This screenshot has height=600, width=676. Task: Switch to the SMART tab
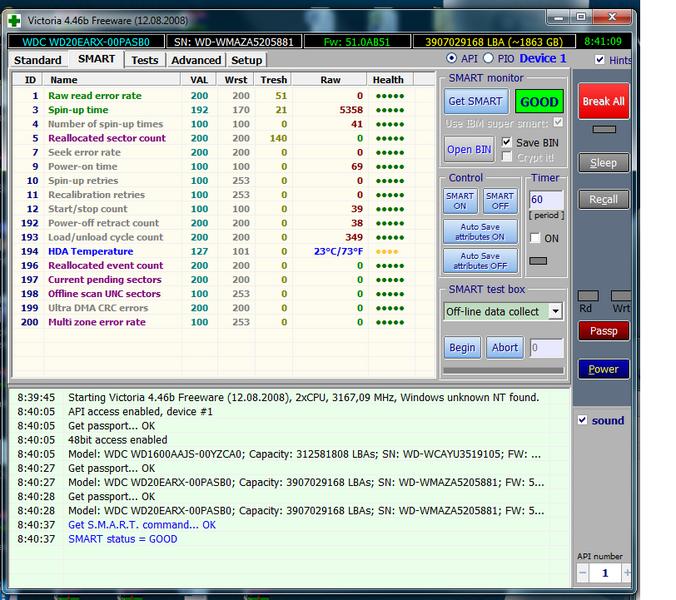(96, 59)
